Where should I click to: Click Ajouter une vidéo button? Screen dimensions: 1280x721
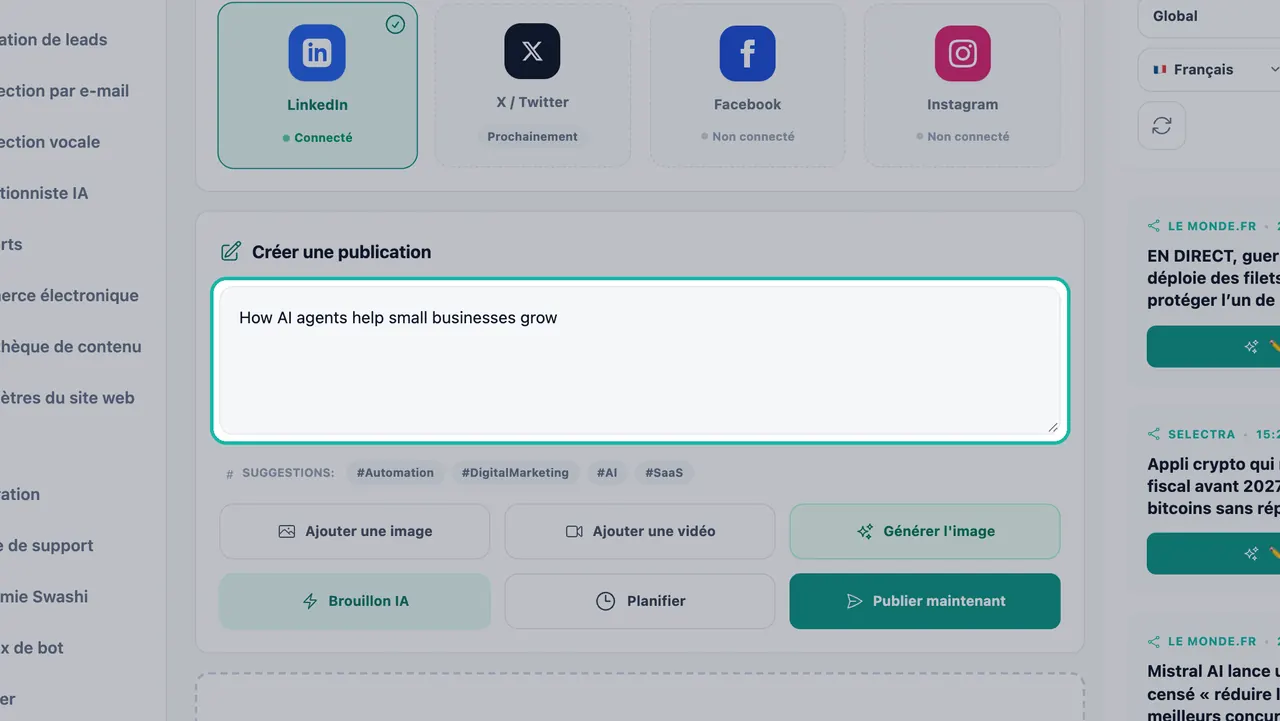pyautogui.click(x=640, y=531)
